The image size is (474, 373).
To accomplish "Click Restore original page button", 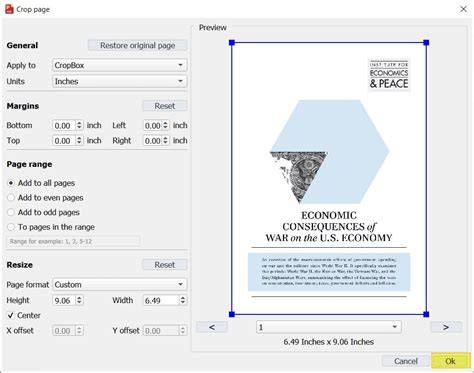I will (x=138, y=46).
